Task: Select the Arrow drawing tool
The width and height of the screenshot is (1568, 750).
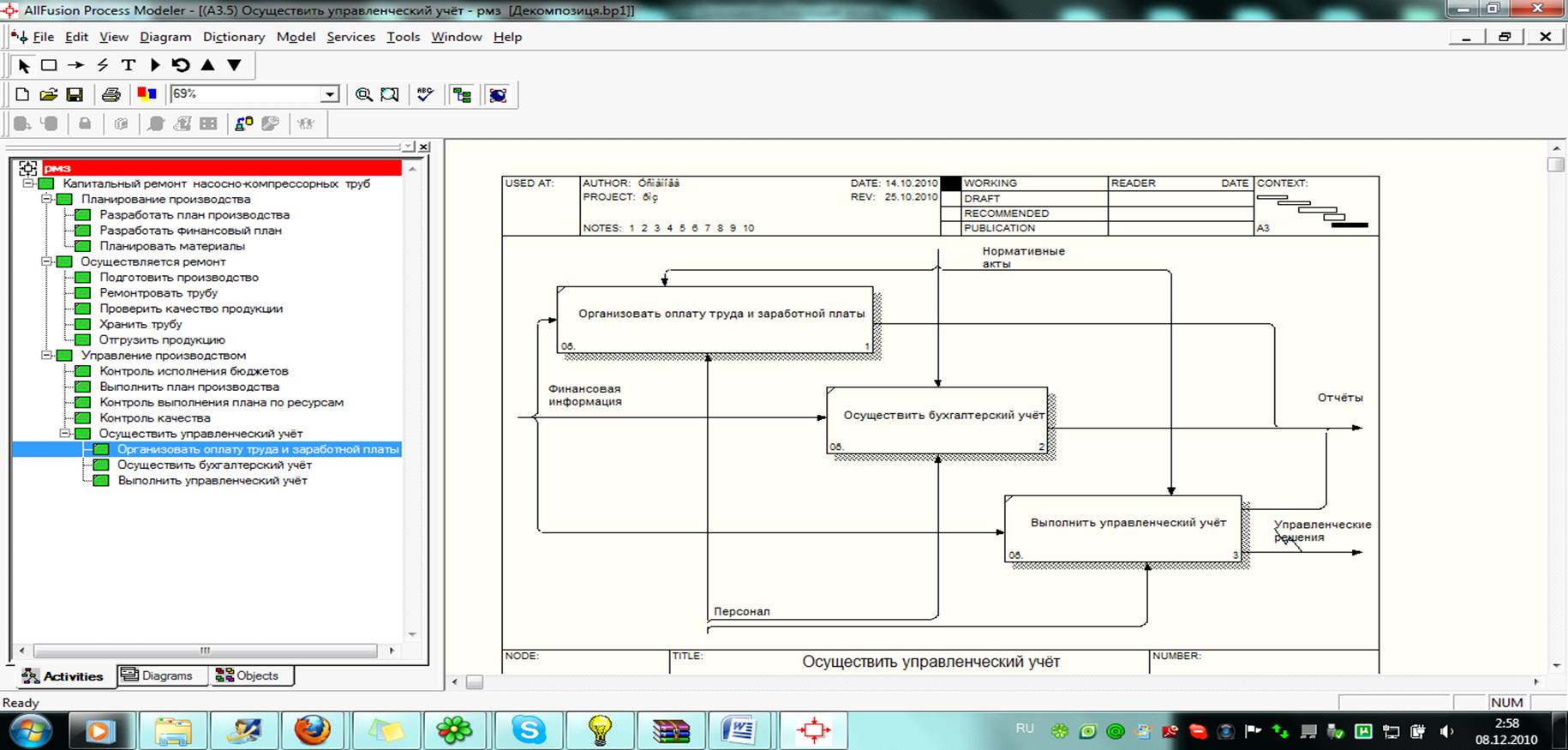Action: point(76,65)
